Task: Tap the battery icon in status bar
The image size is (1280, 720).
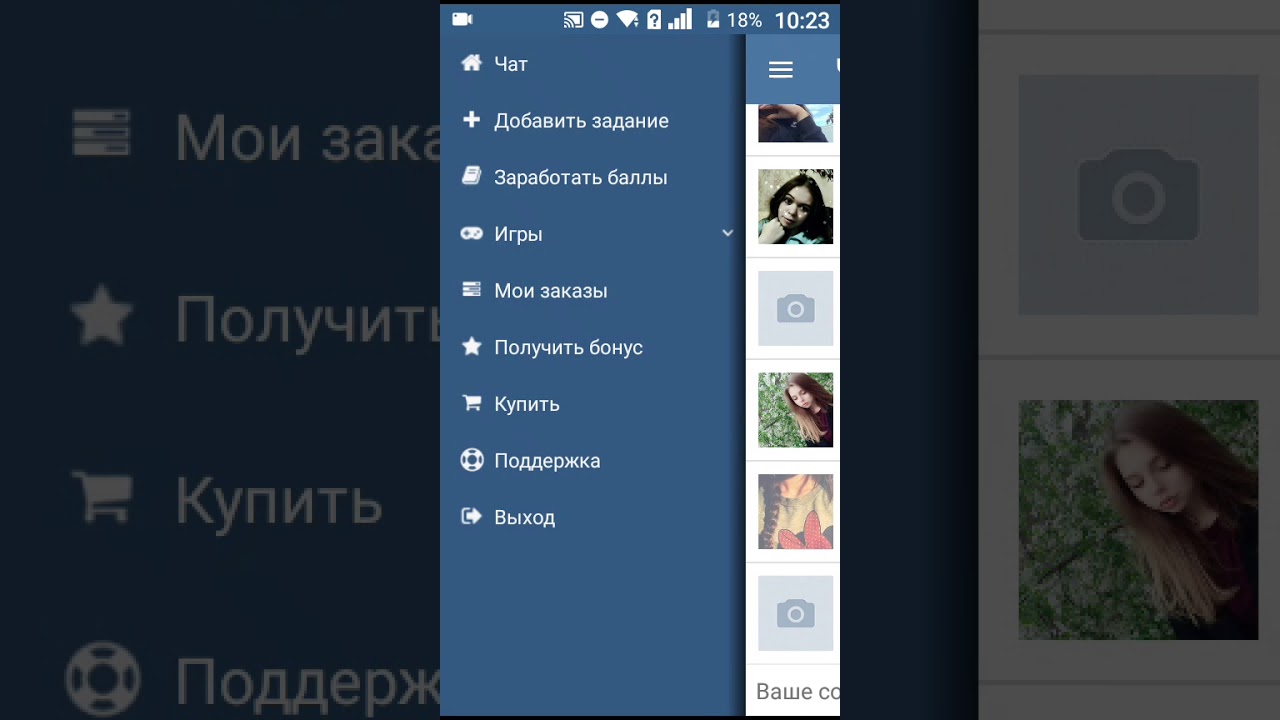Action: tap(713, 20)
